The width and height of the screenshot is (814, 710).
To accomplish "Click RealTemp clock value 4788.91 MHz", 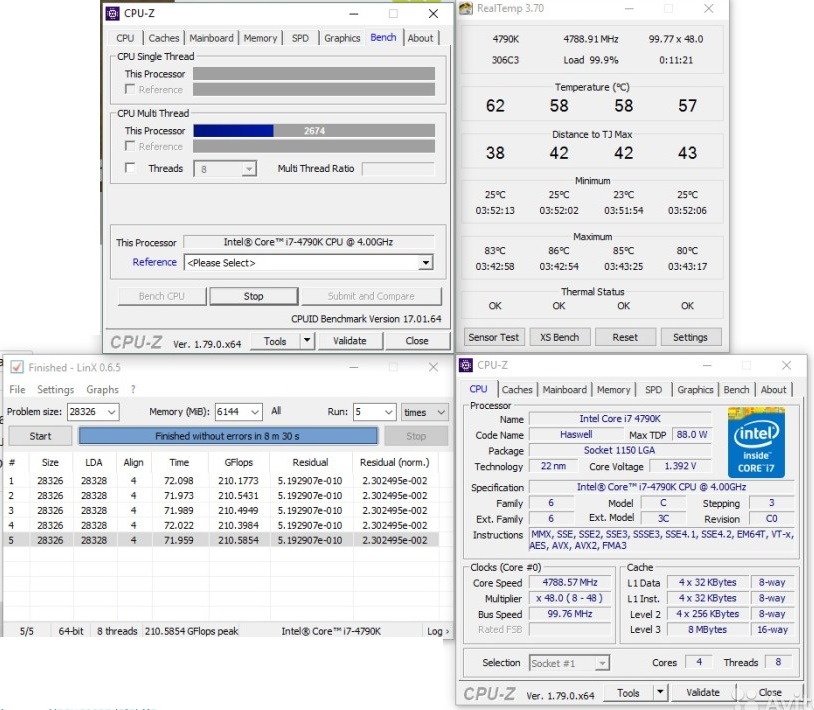I will 591,39.
